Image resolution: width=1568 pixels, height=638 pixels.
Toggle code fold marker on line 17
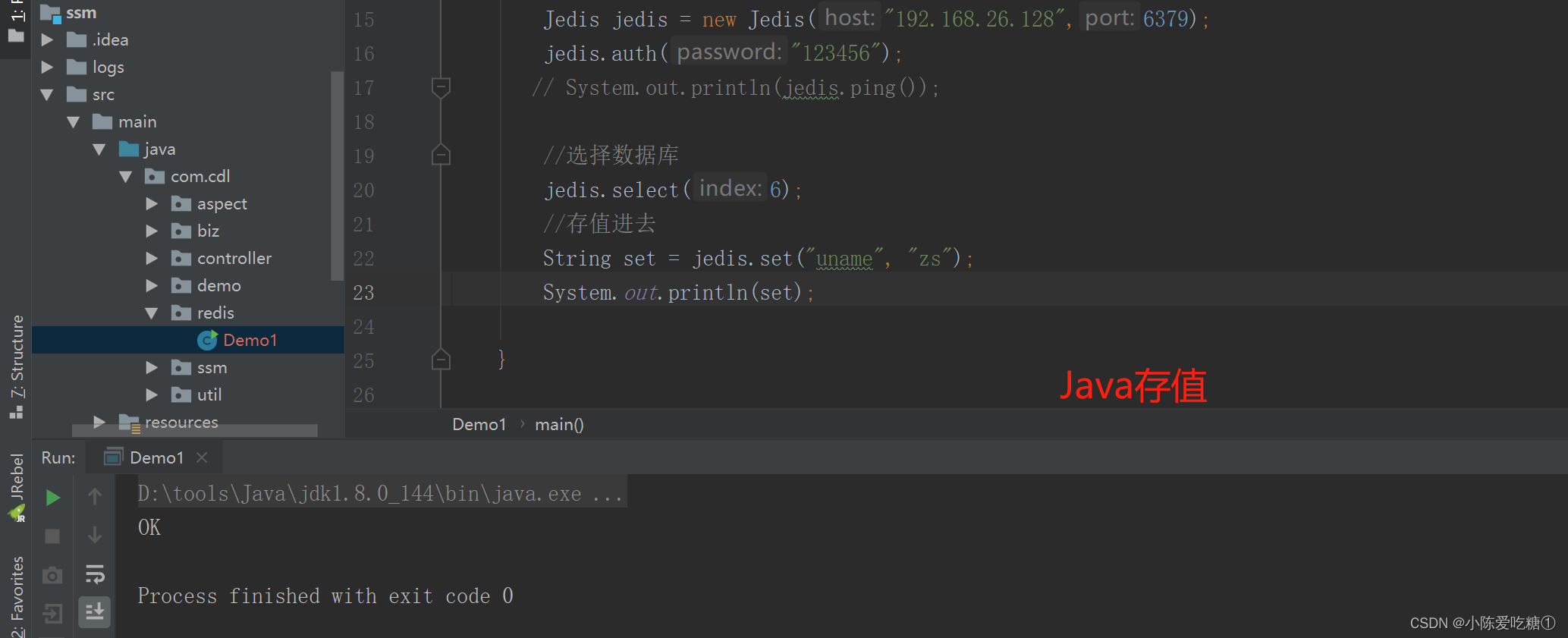[441, 87]
